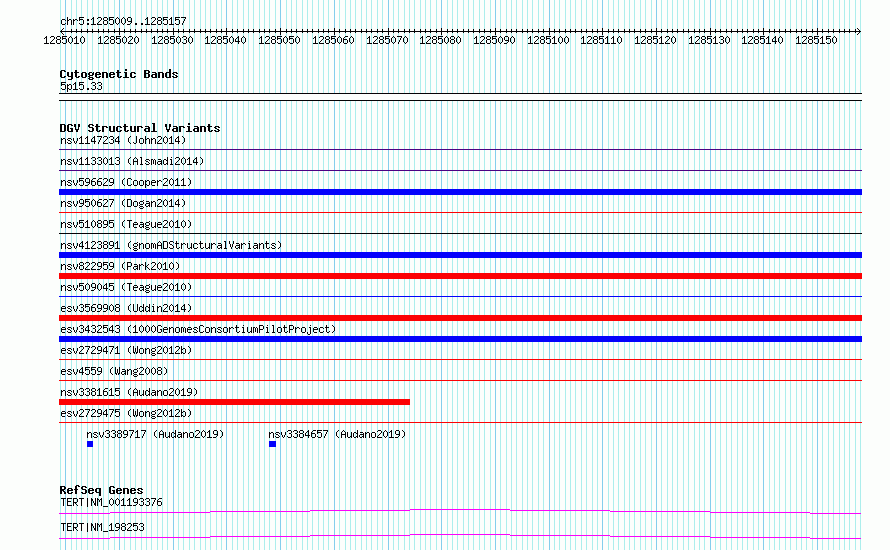
Task: Click ruler position 1285010
Action: (64, 40)
